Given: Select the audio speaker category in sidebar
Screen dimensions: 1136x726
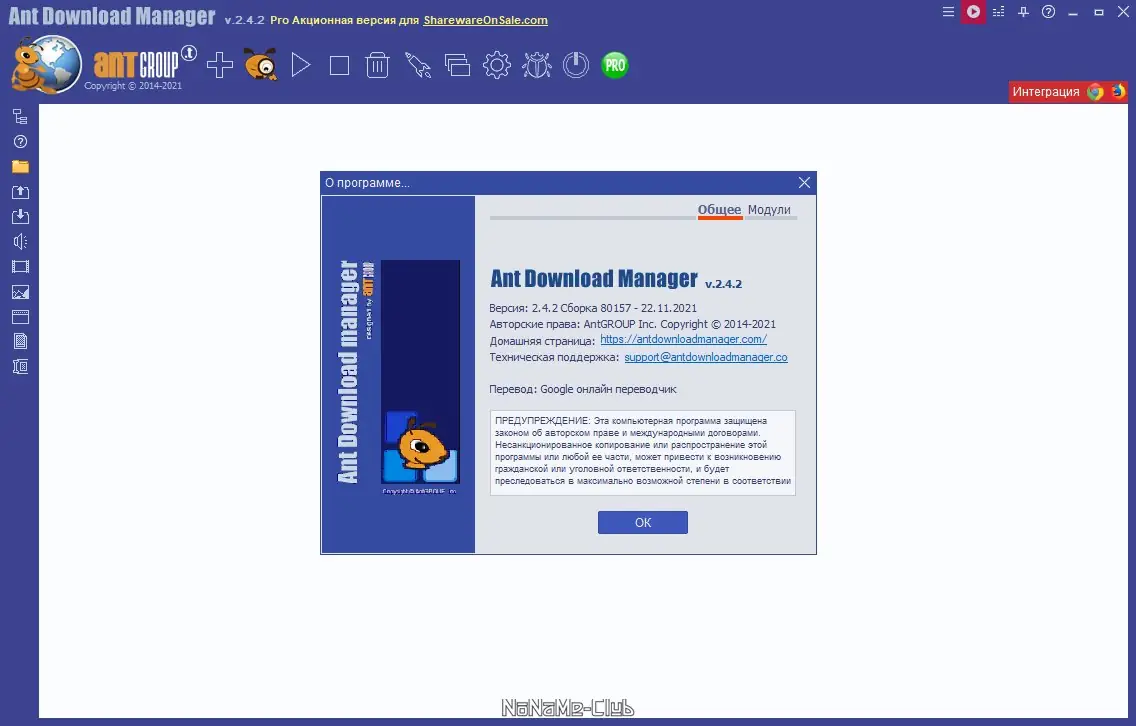Looking at the screenshot, I should click(x=20, y=242).
